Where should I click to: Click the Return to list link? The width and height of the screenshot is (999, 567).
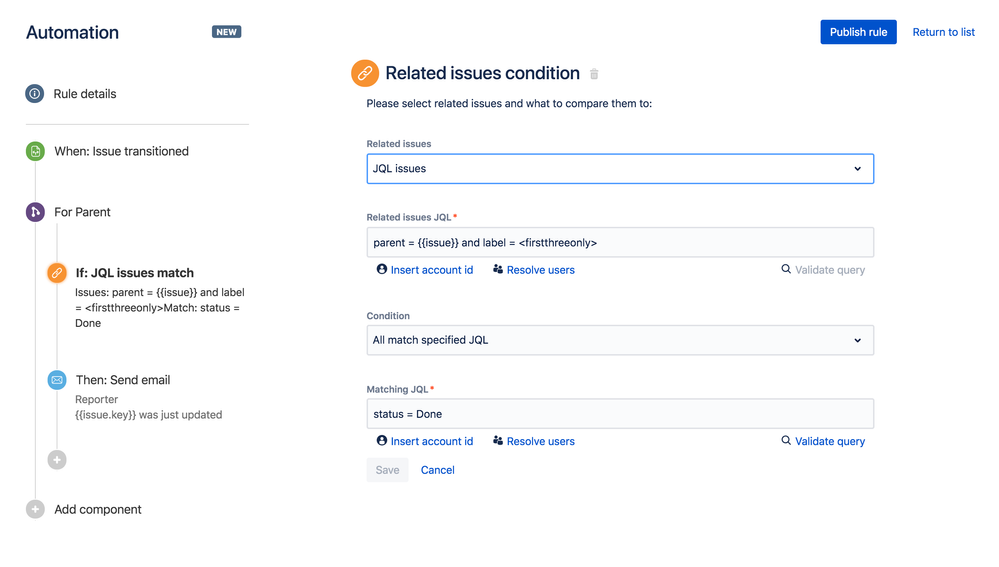[x=943, y=32]
